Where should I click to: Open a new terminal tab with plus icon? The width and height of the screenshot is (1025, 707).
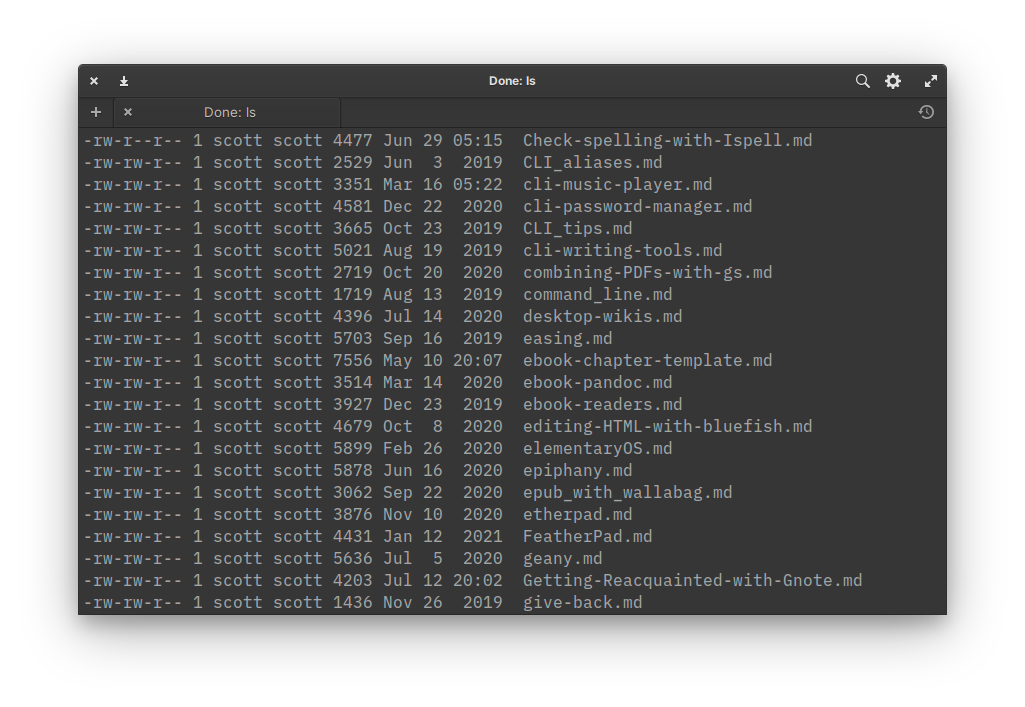96,112
